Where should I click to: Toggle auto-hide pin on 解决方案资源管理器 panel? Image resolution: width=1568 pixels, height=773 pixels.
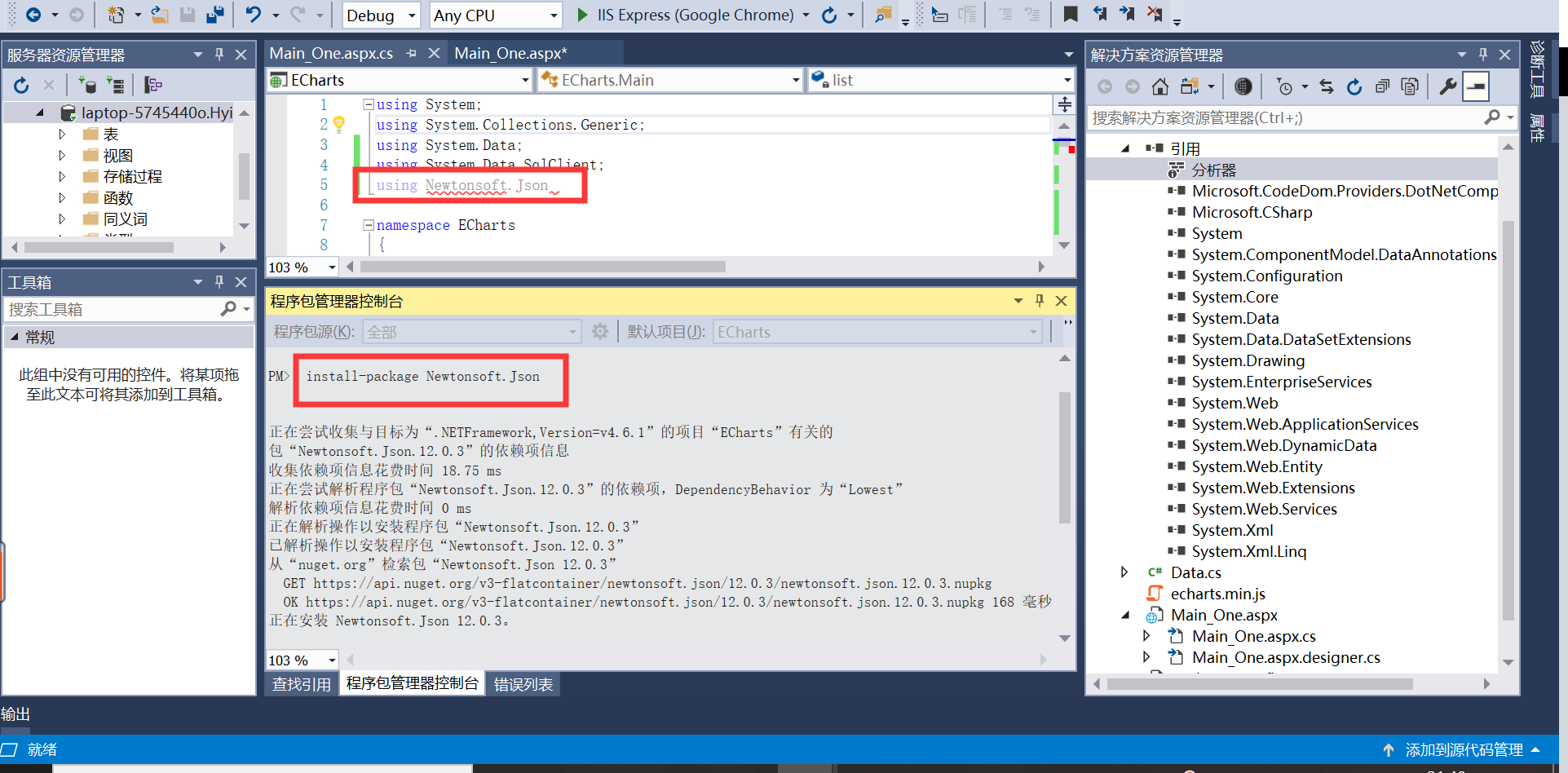(1482, 54)
